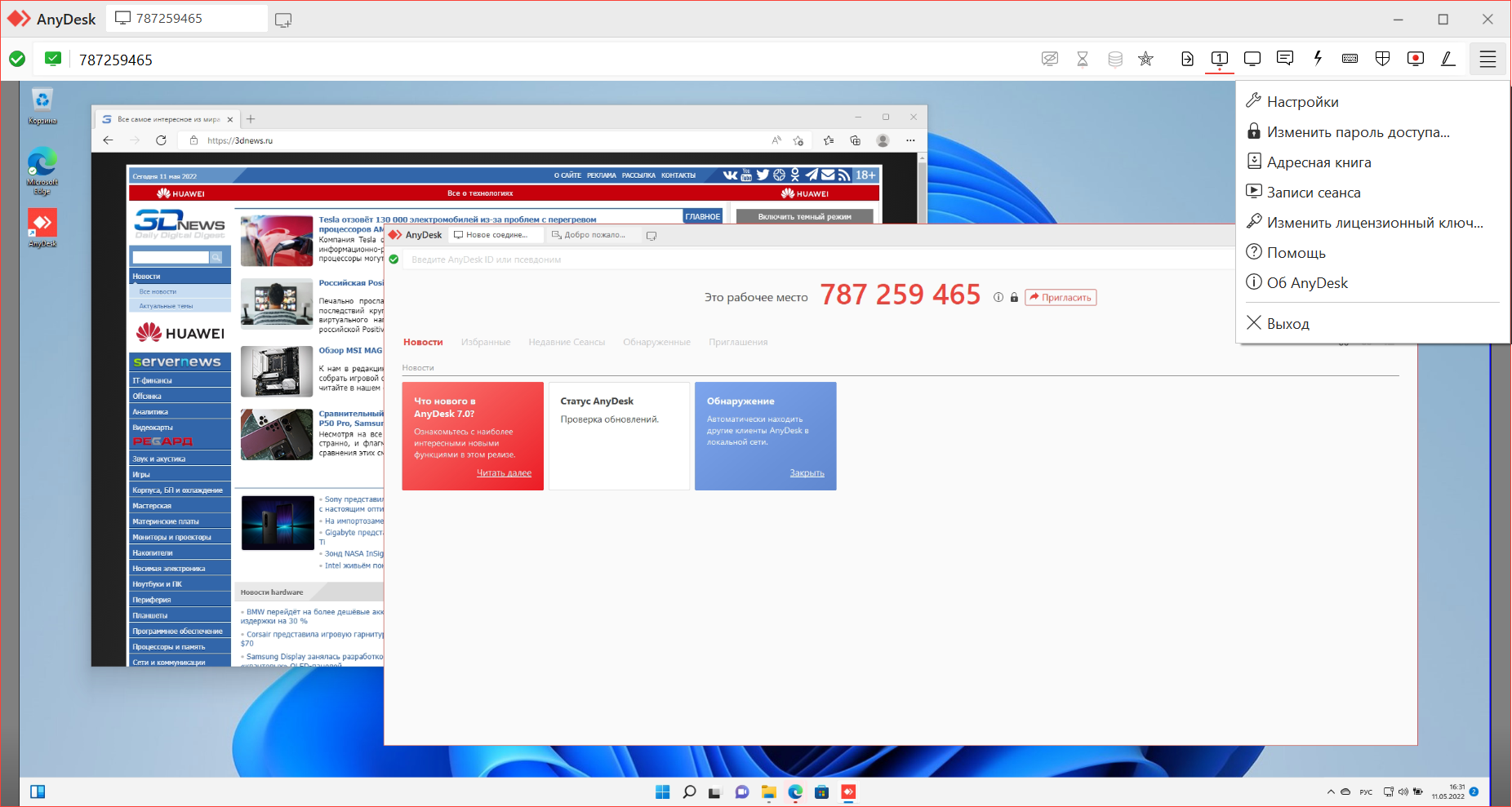The height and width of the screenshot is (807, 1512).
Task: Open keyboard settings icon
Action: point(1350,59)
